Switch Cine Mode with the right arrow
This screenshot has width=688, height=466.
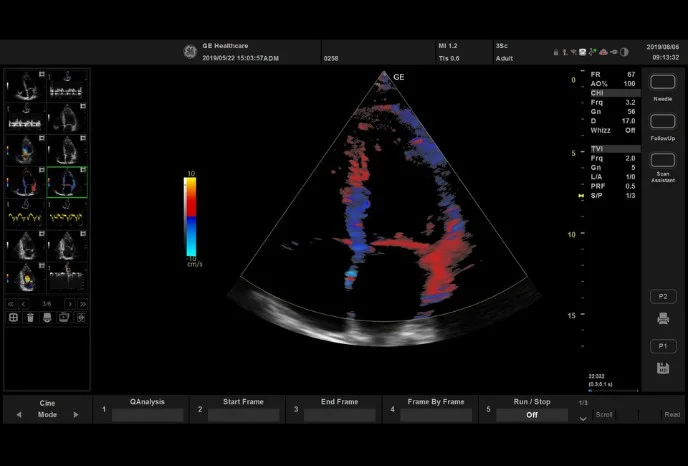click(x=75, y=414)
